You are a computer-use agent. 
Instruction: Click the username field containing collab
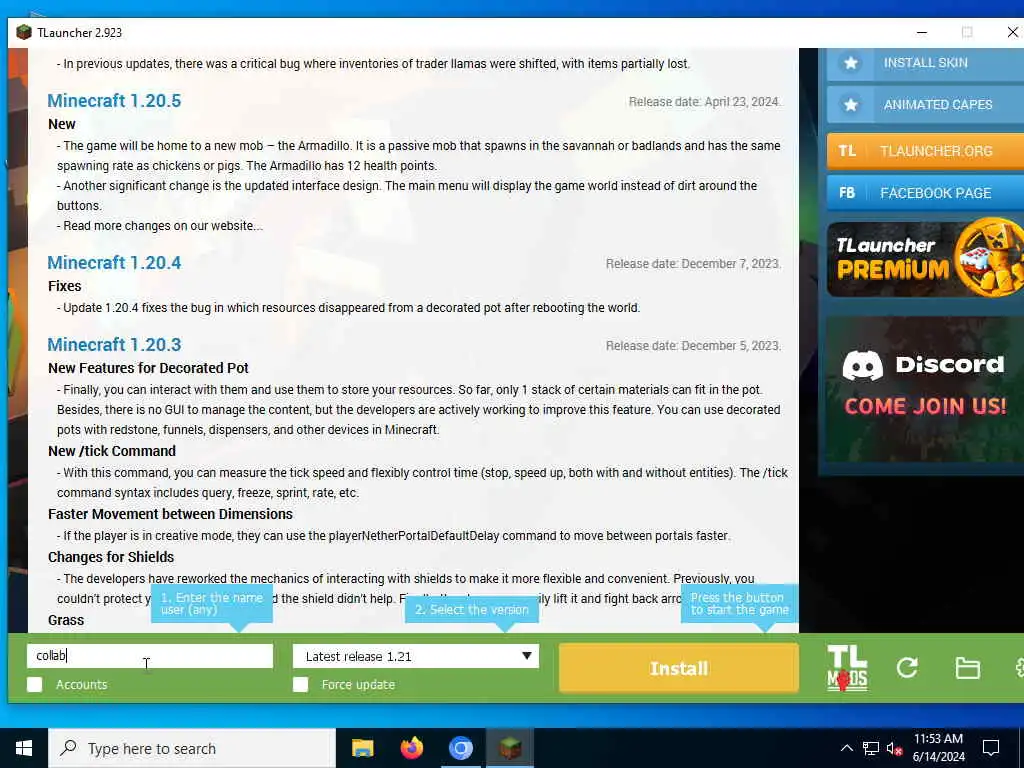tap(150, 656)
